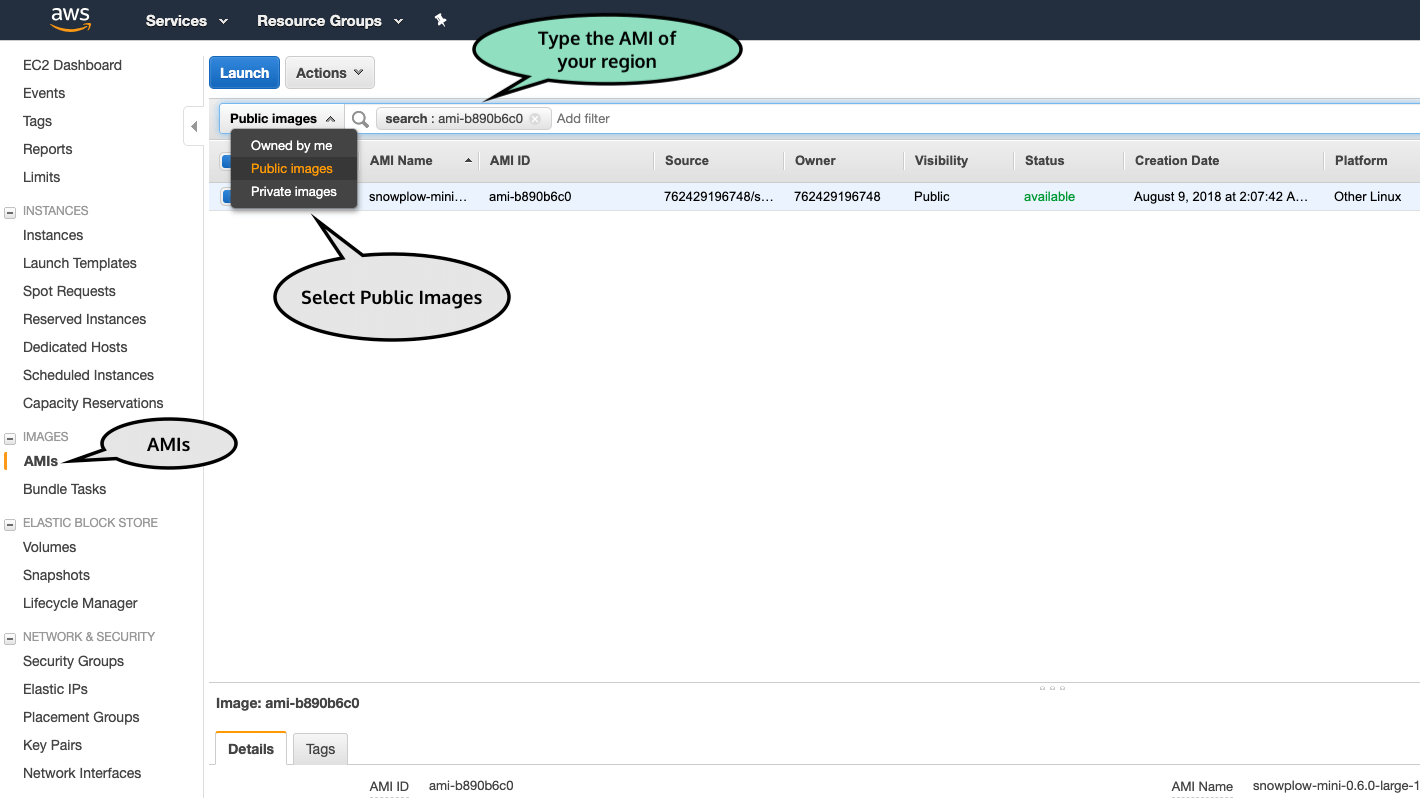
Task: Open Key Pairs
Action: 53,745
